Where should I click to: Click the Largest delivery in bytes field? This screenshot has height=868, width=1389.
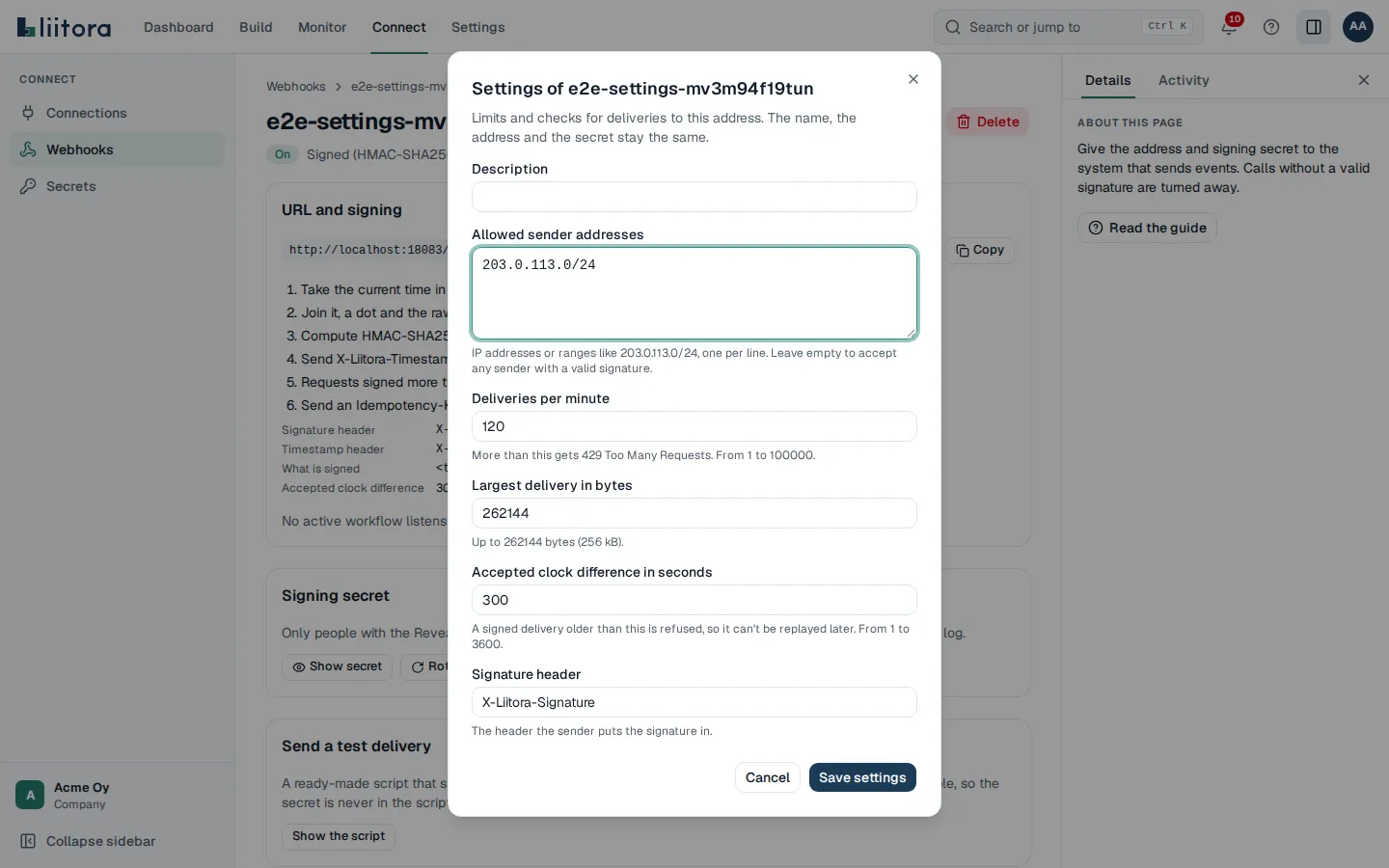tap(694, 513)
